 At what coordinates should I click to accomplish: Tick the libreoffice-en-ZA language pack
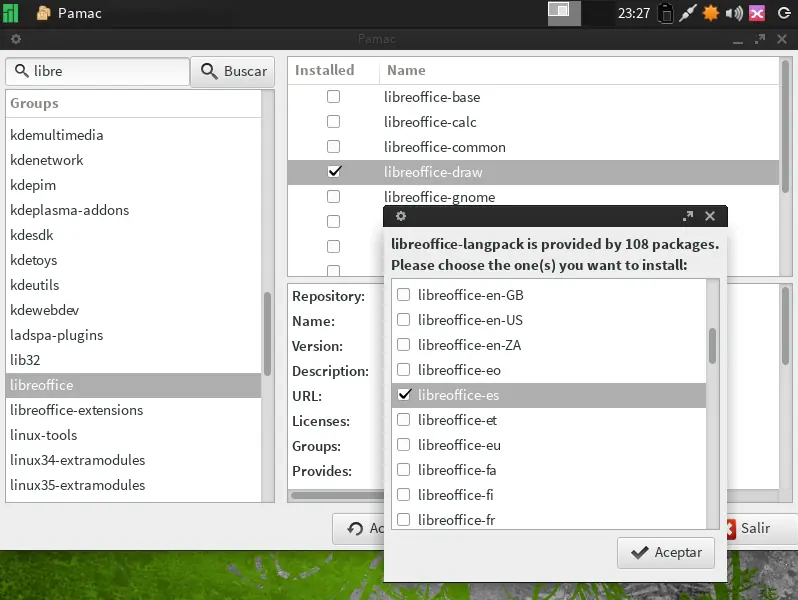tap(404, 345)
